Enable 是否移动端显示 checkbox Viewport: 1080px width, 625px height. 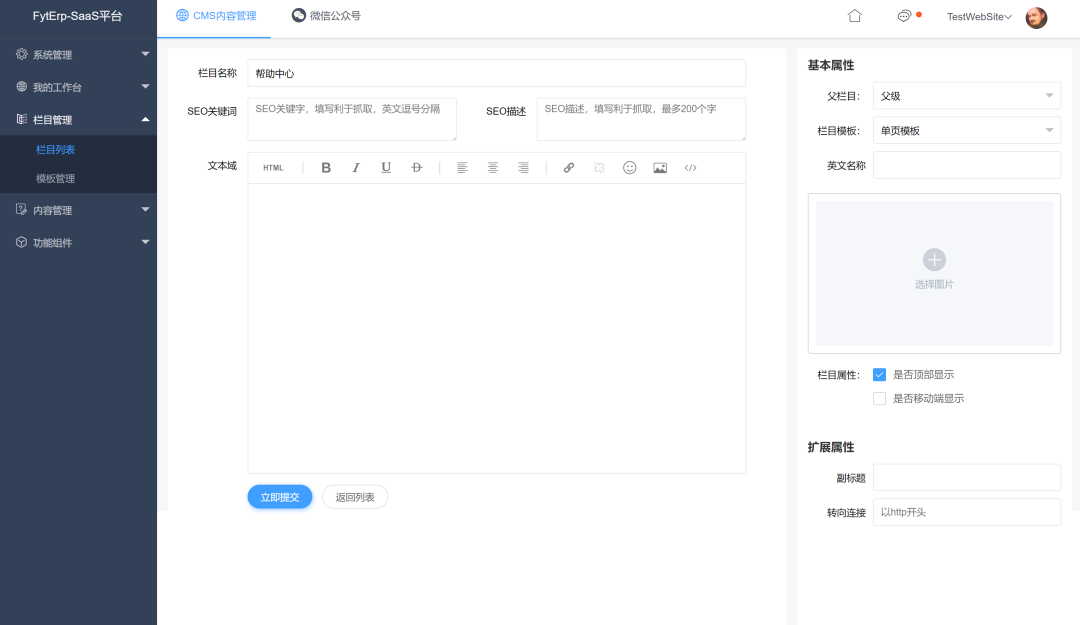(x=879, y=398)
